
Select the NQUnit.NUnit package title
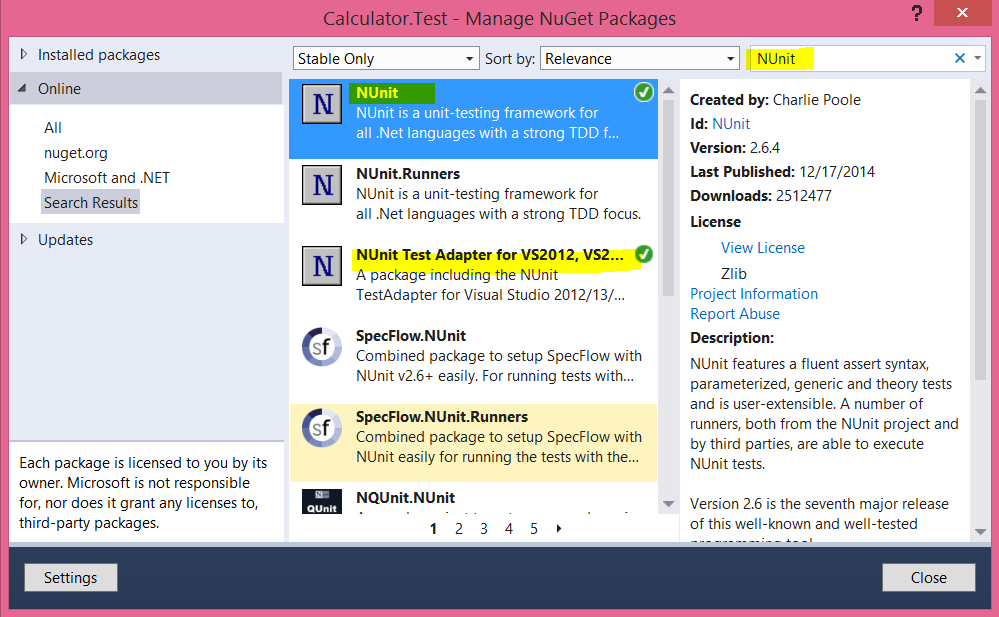coord(405,497)
